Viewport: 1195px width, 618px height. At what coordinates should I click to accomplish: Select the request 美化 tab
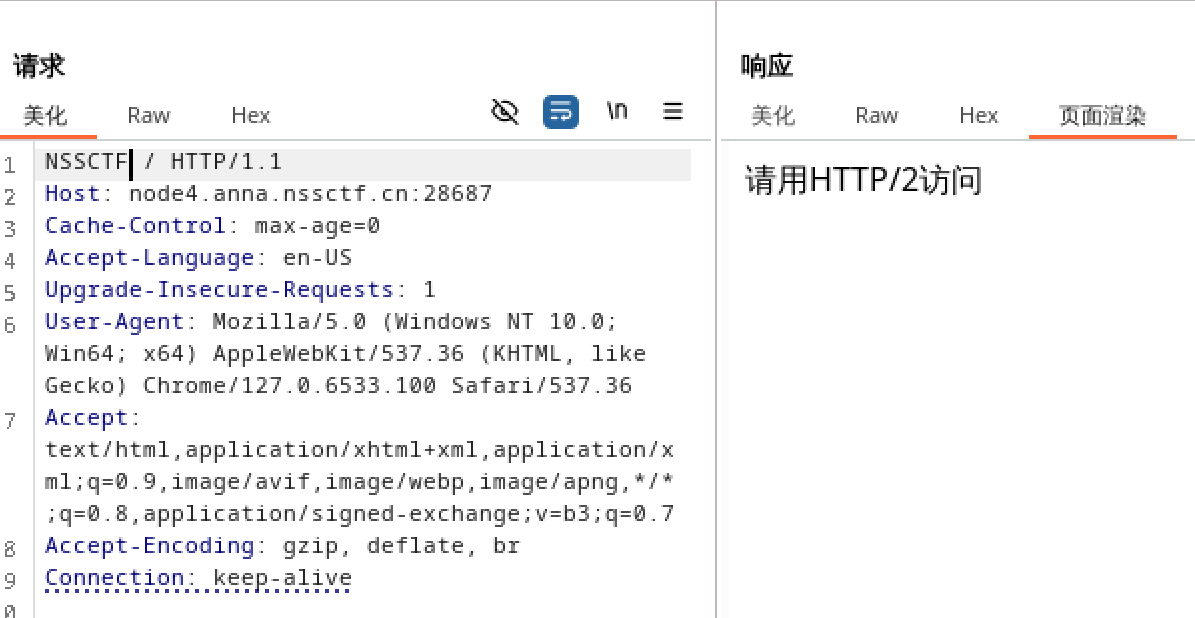(x=46, y=116)
